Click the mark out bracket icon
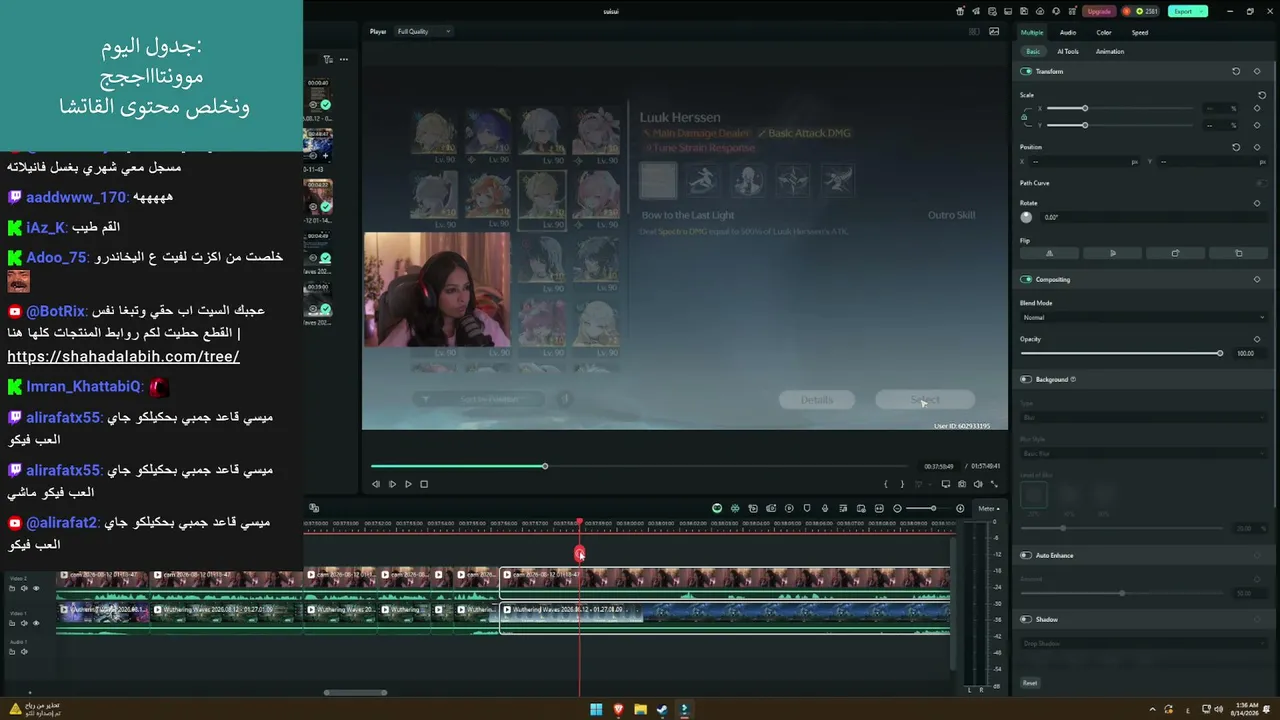 (902, 484)
